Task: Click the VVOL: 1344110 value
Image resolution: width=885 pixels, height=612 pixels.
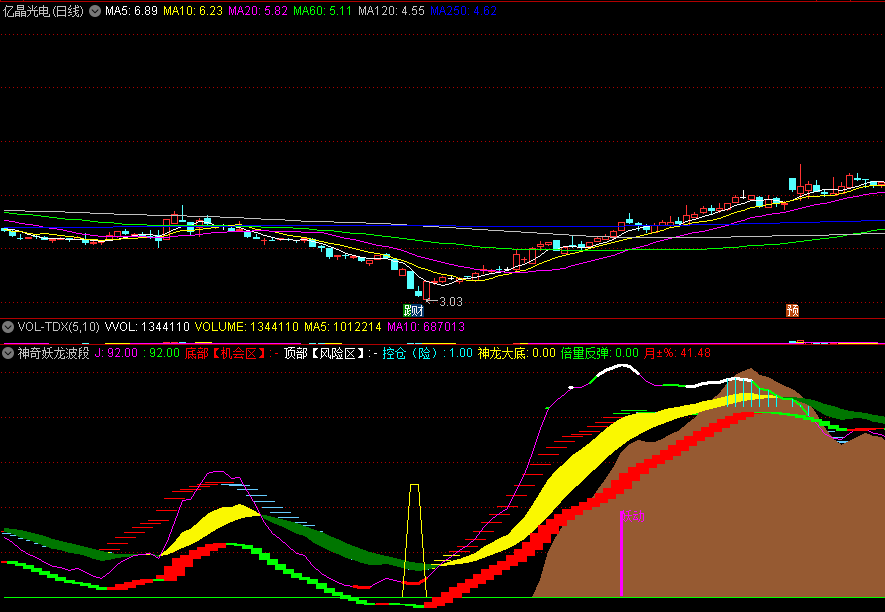Action: [x=147, y=327]
